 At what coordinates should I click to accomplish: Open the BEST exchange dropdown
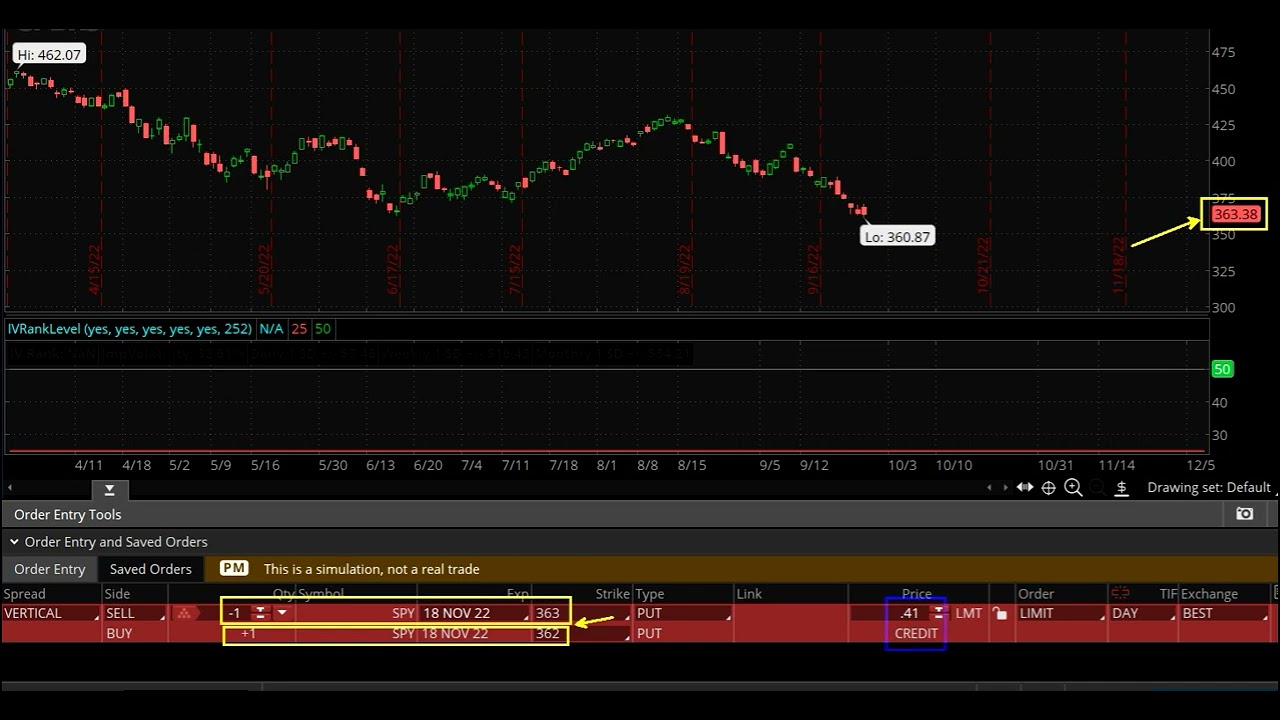point(1225,613)
